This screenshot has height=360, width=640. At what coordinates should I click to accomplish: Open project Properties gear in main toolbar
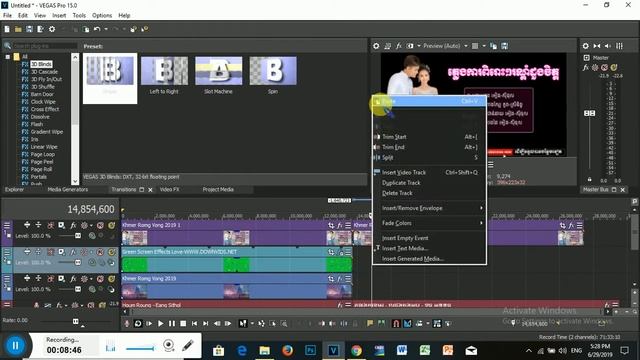point(52,29)
